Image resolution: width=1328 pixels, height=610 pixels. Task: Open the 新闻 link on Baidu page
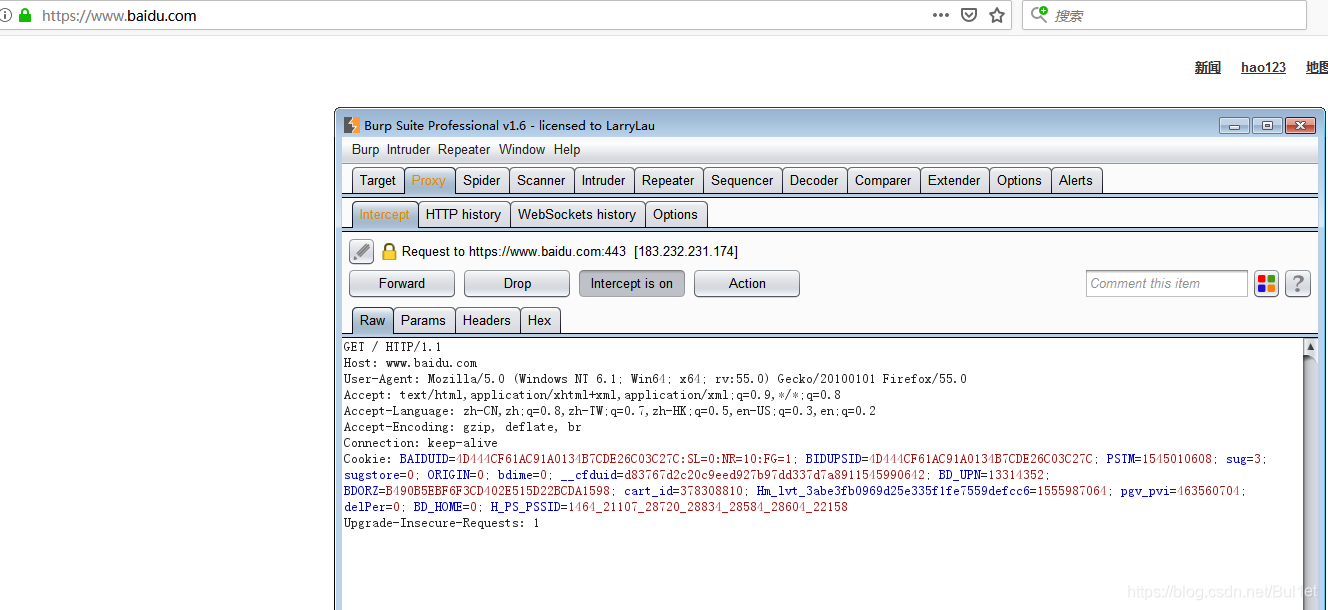pyautogui.click(x=1208, y=68)
